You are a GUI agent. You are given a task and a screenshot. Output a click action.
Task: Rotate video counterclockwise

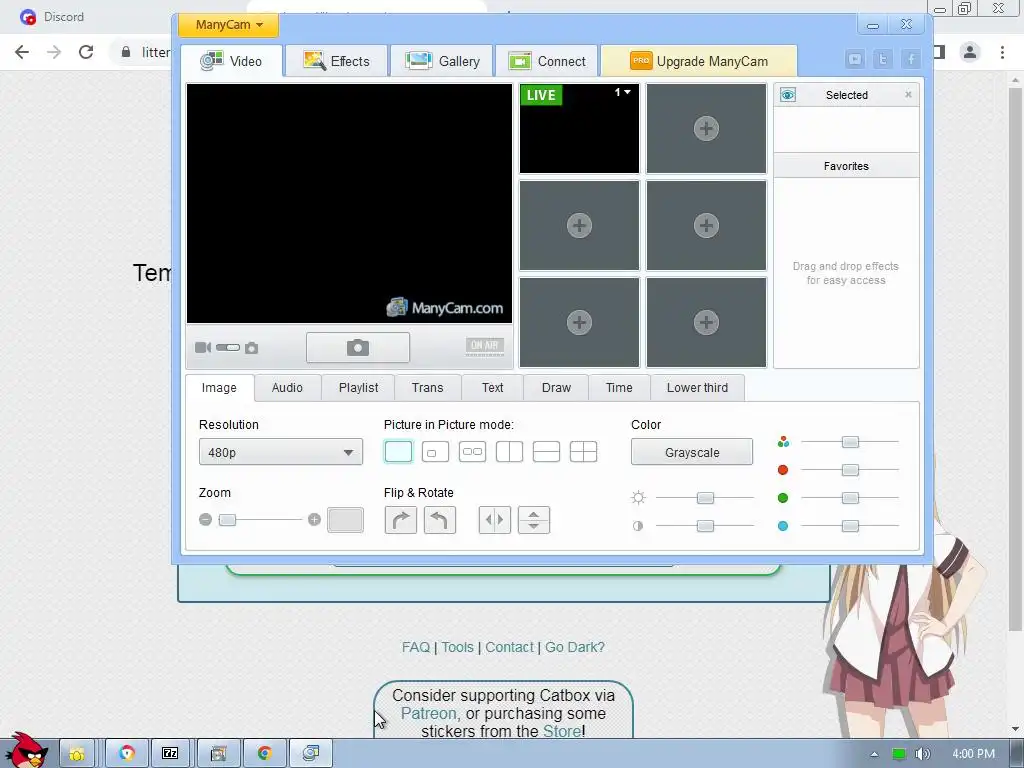[x=440, y=520]
